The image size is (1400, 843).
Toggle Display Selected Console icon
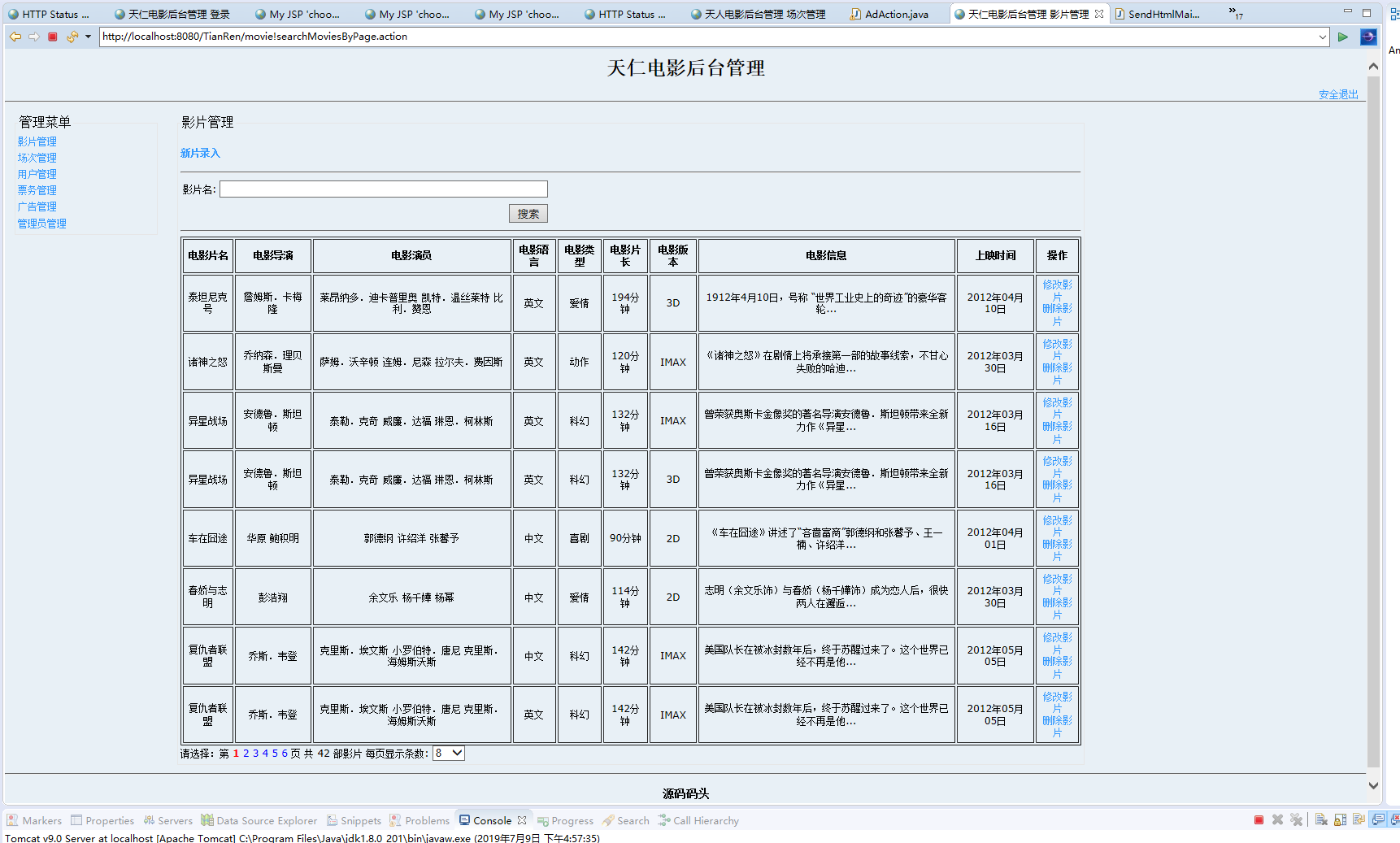tap(1377, 820)
